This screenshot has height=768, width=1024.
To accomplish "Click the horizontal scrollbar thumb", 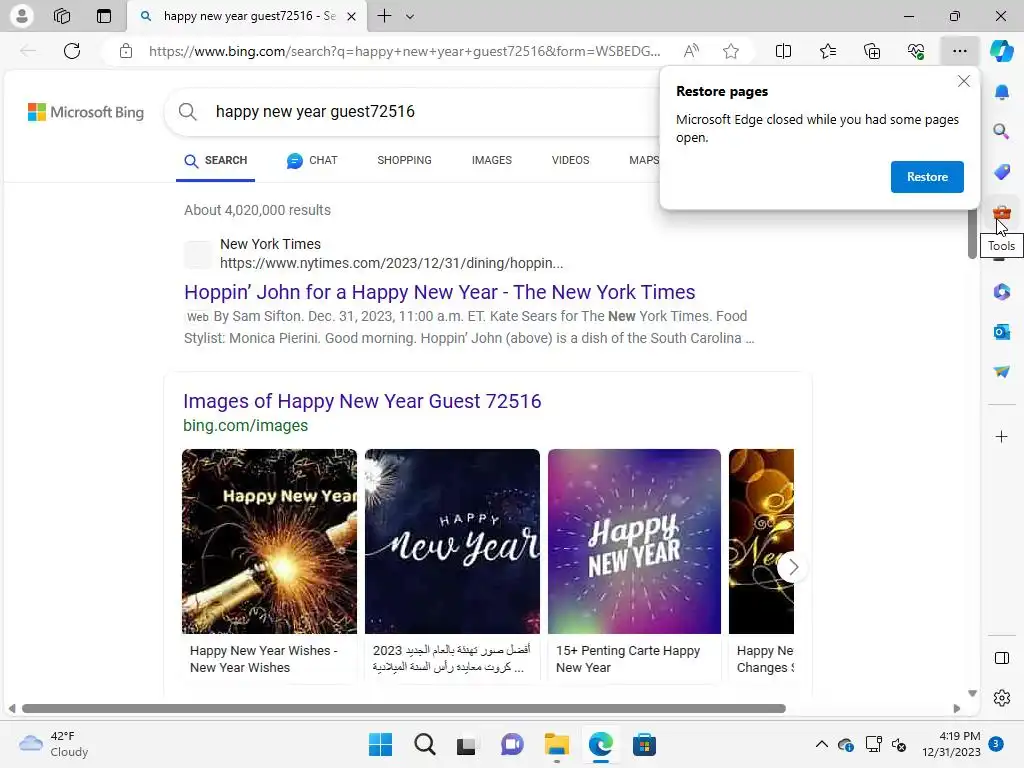I will [x=404, y=709].
